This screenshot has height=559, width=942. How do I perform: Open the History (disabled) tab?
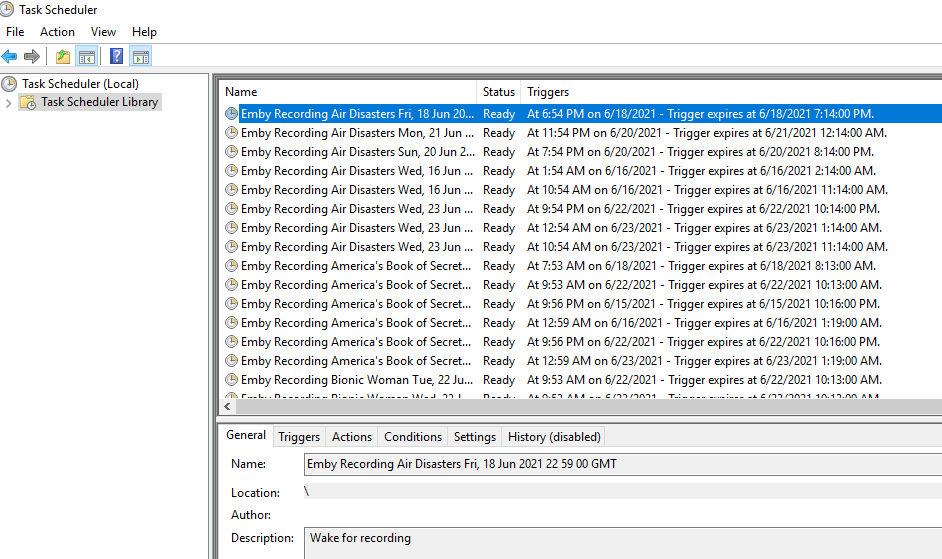point(553,437)
